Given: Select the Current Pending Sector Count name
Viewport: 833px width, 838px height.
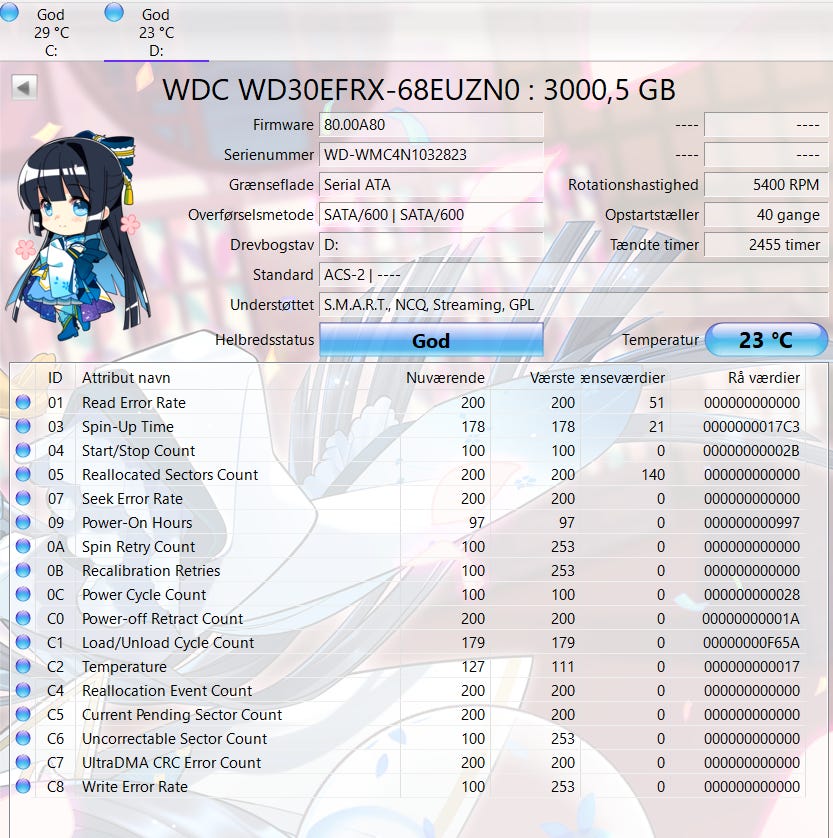Looking at the screenshot, I should click(182, 715).
